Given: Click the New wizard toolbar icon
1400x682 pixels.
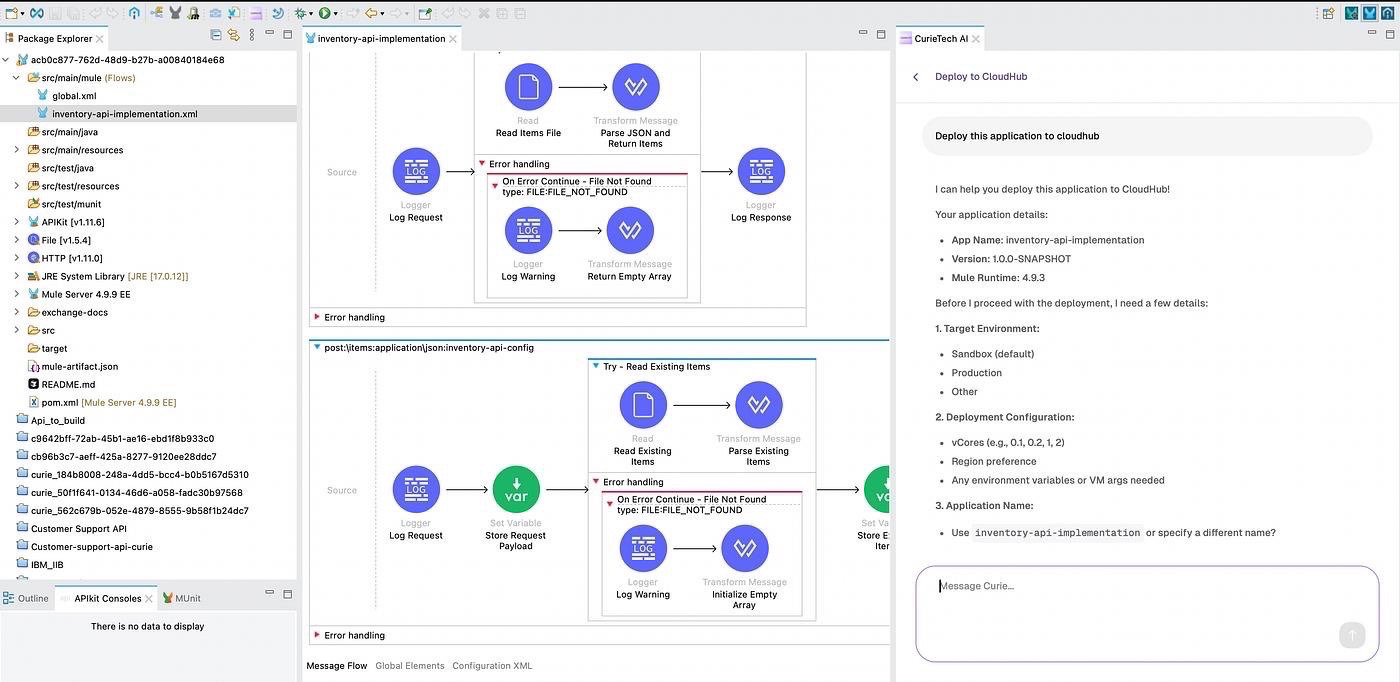Looking at the screenshot, I should (x=11, y=13).
